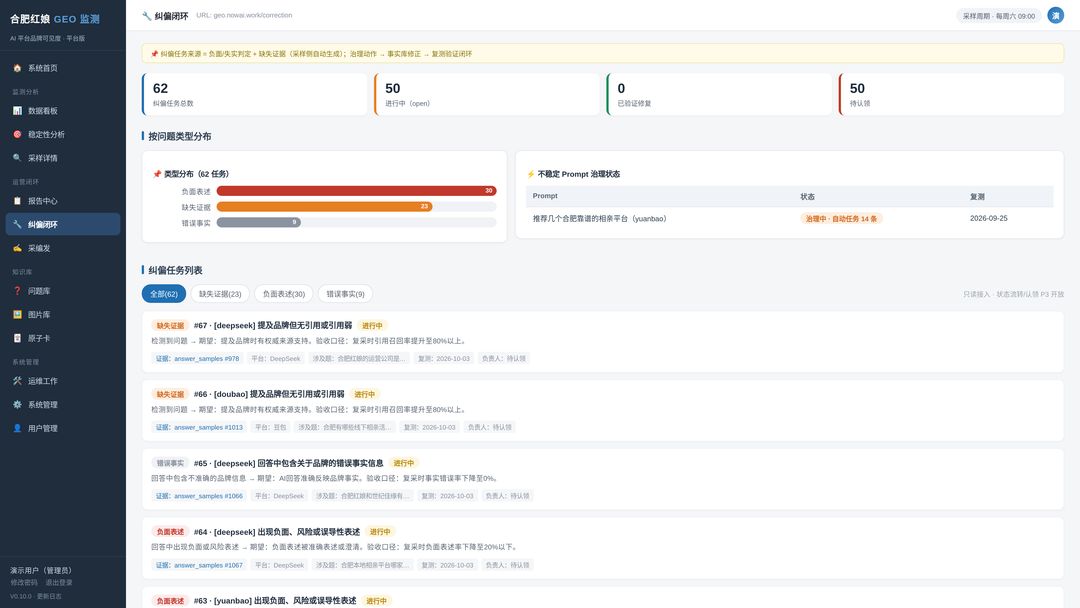This screenshot has height=608, width=1080.
Task: Select 纠偏闭环 wrench icon in sidebar
Action: coord(17,224)
